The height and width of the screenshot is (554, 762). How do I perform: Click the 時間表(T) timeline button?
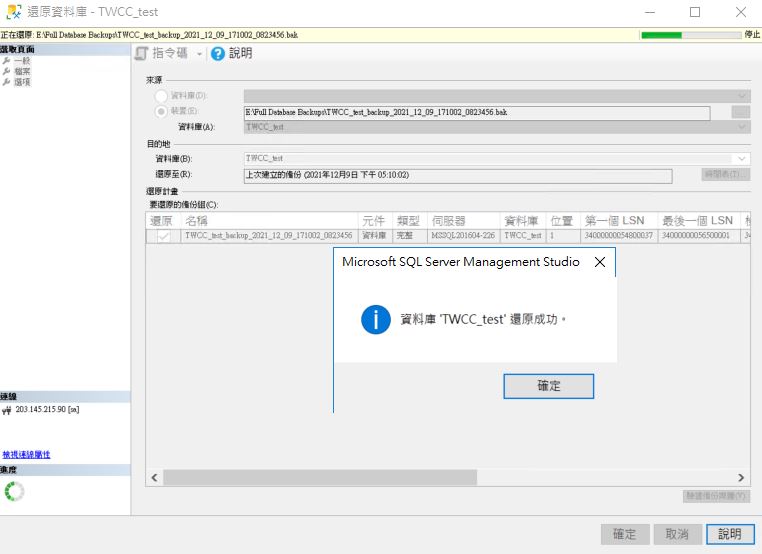pos(726,174)
